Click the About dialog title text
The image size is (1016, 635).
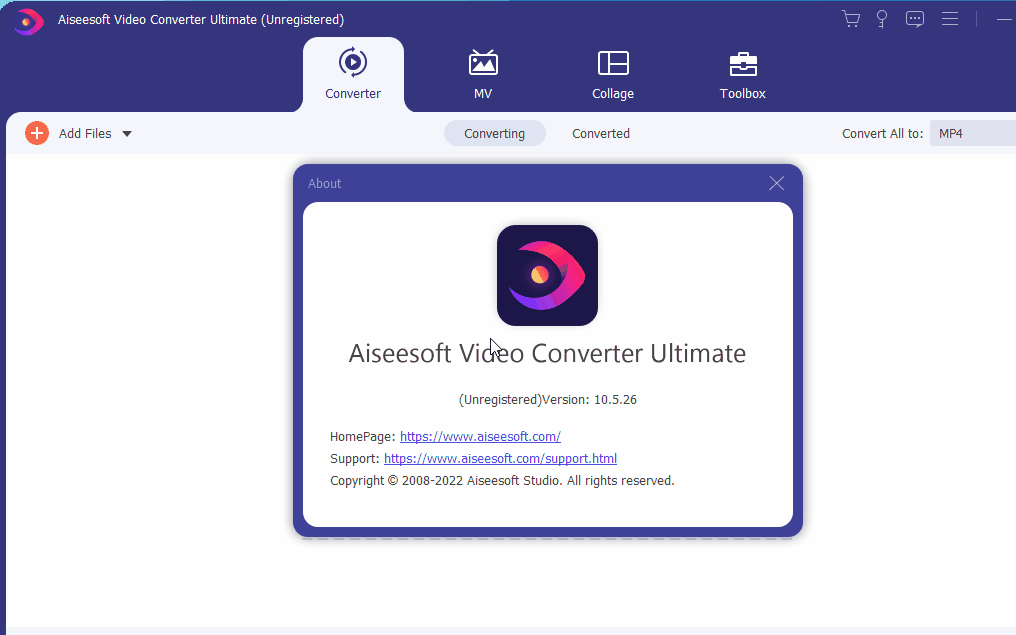pyautogui.click(x=324, y=183)
